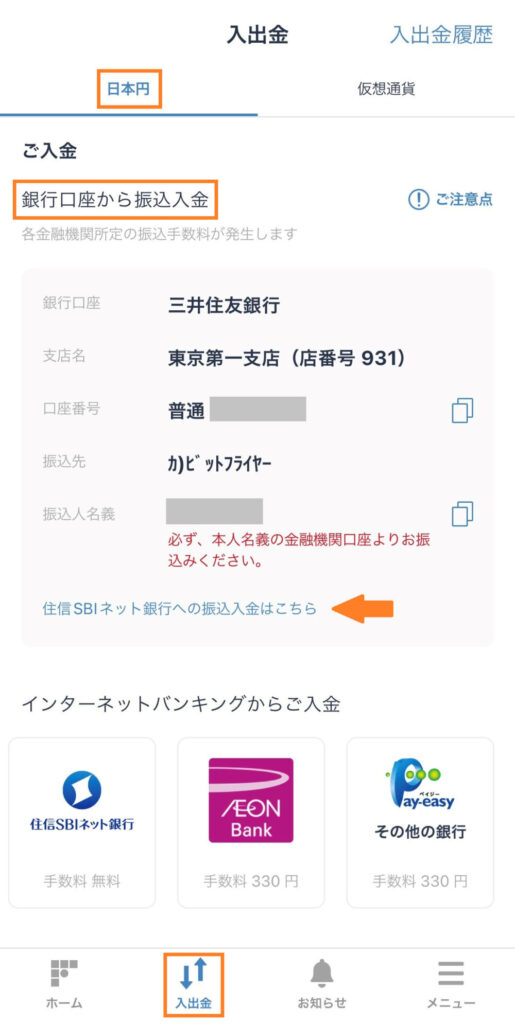Click 銀行口座から振込入金 heading

(x=116, y=200)
